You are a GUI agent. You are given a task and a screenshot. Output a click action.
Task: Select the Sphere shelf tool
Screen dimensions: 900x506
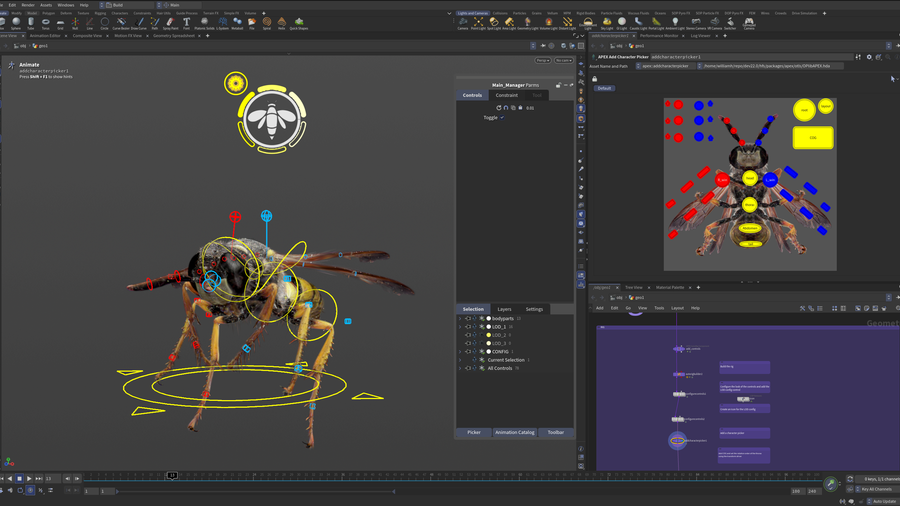point(16,23)
